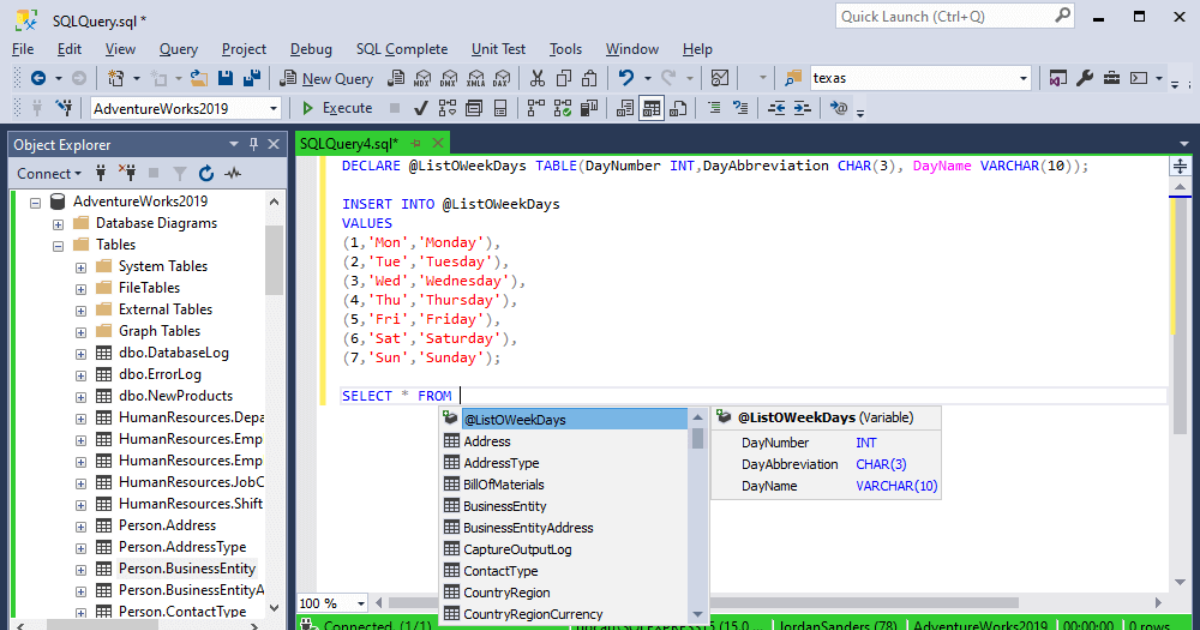
Task: Click the DMX query icon
Action: [449, 78]
